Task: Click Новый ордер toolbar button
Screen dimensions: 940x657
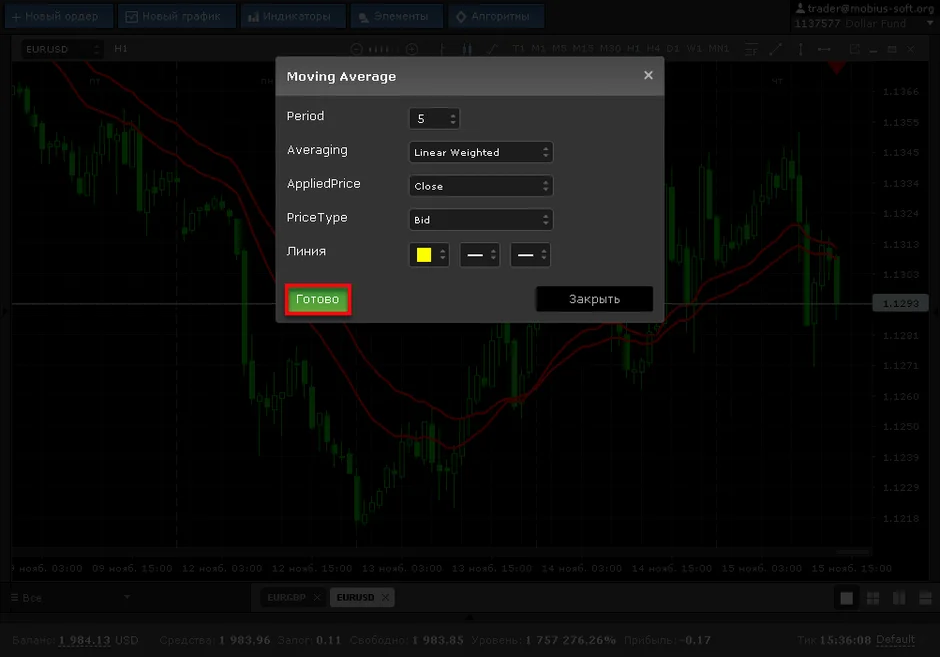Action: [59, 16]
